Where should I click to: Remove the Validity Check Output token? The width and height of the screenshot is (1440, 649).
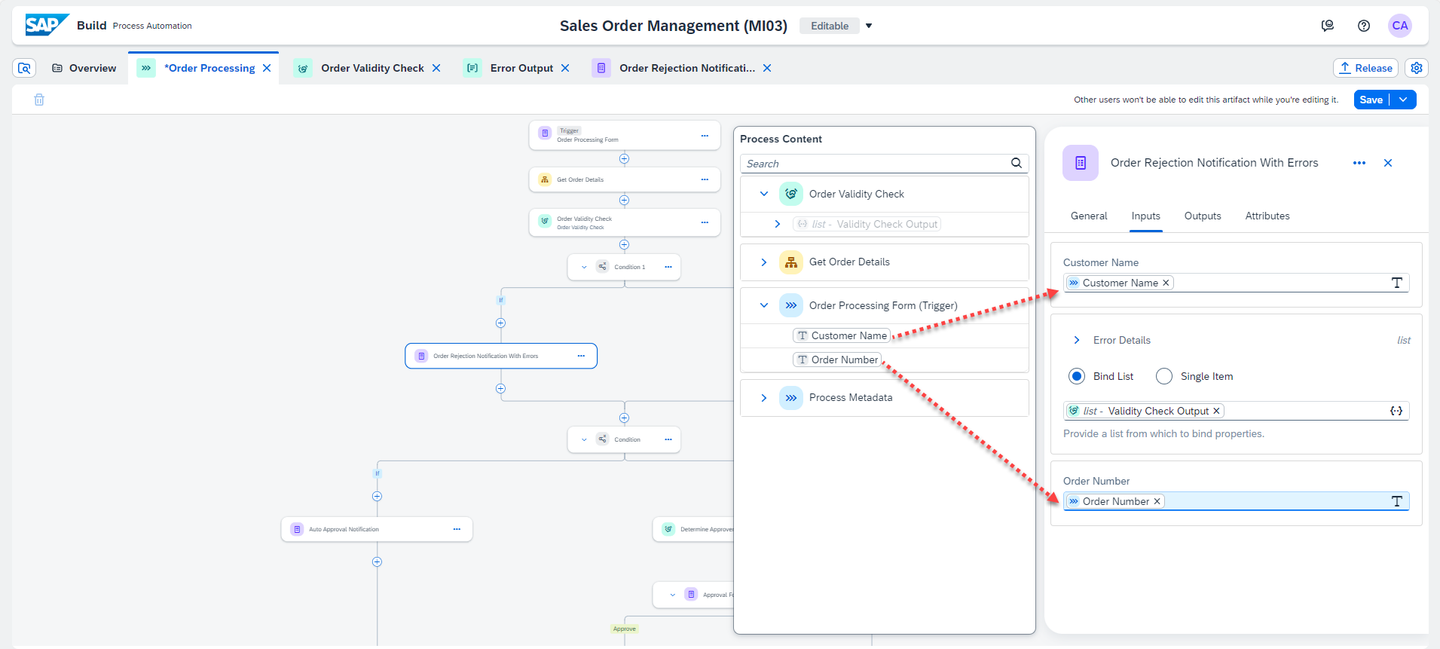coord(1217,411)
